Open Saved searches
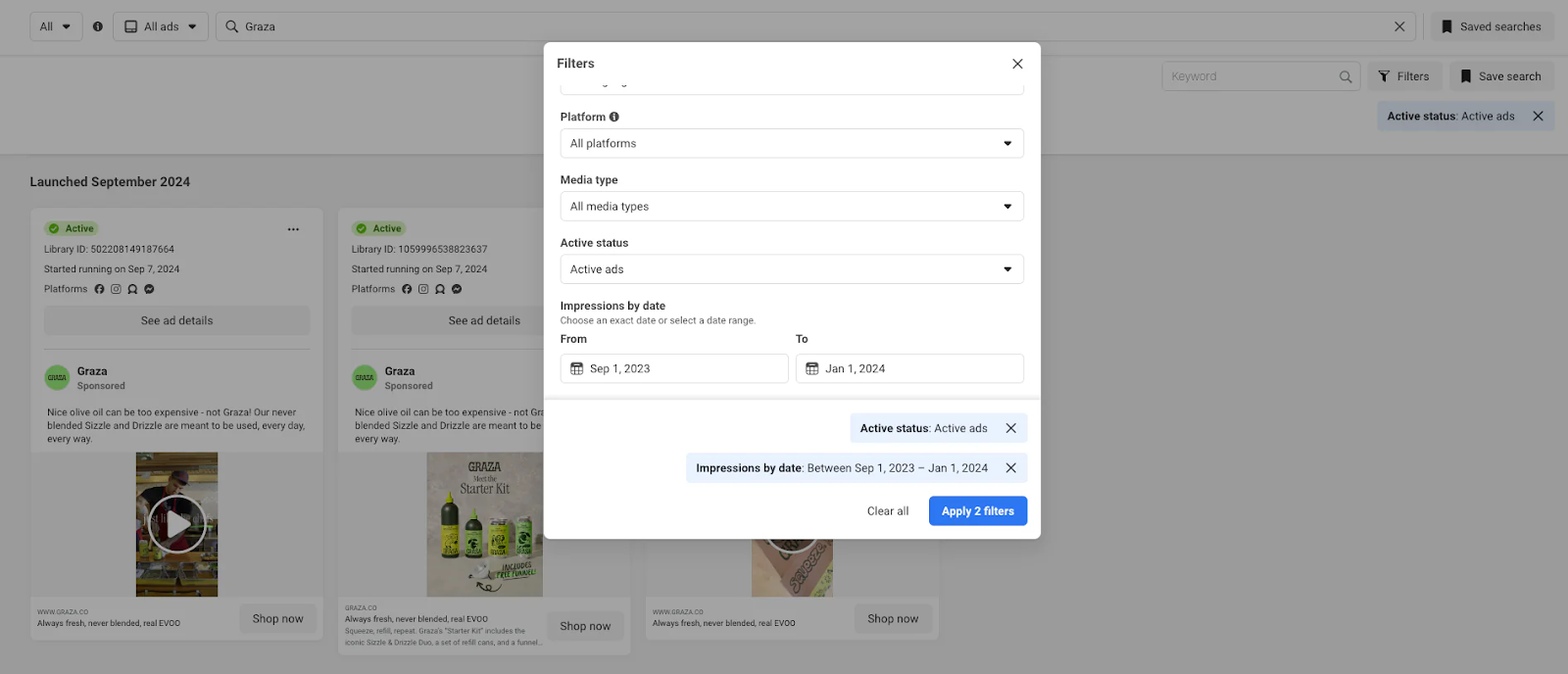Viewport: 1568px width, 674px height. pos(1492,26)
